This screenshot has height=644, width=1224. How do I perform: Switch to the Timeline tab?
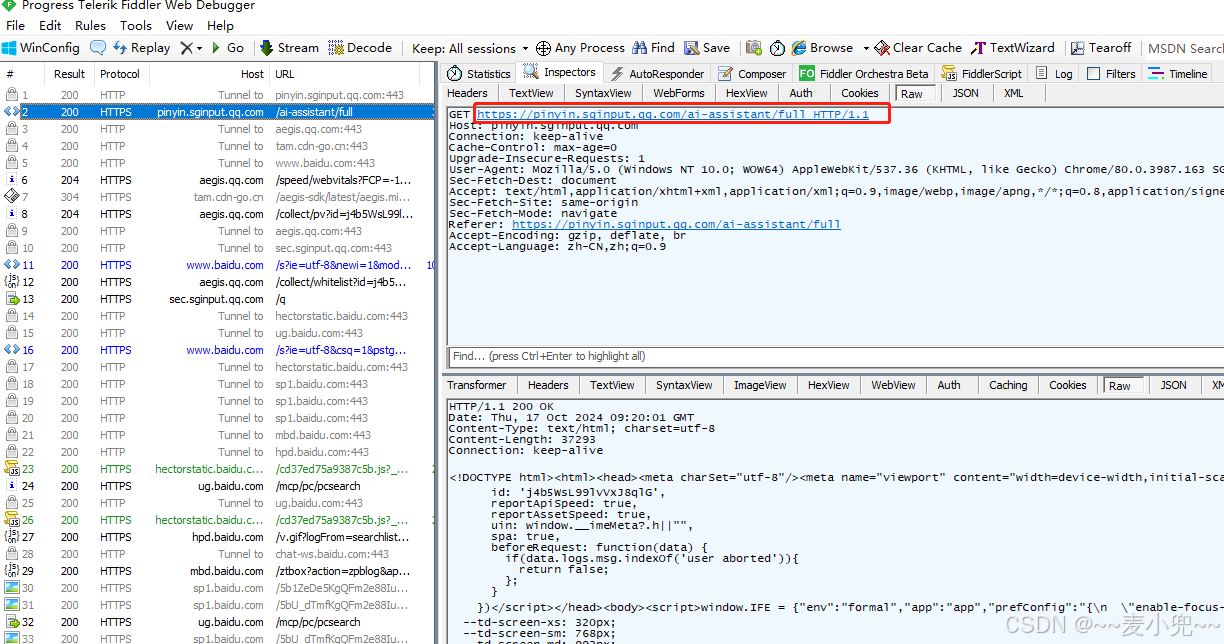pos(1178,73)
